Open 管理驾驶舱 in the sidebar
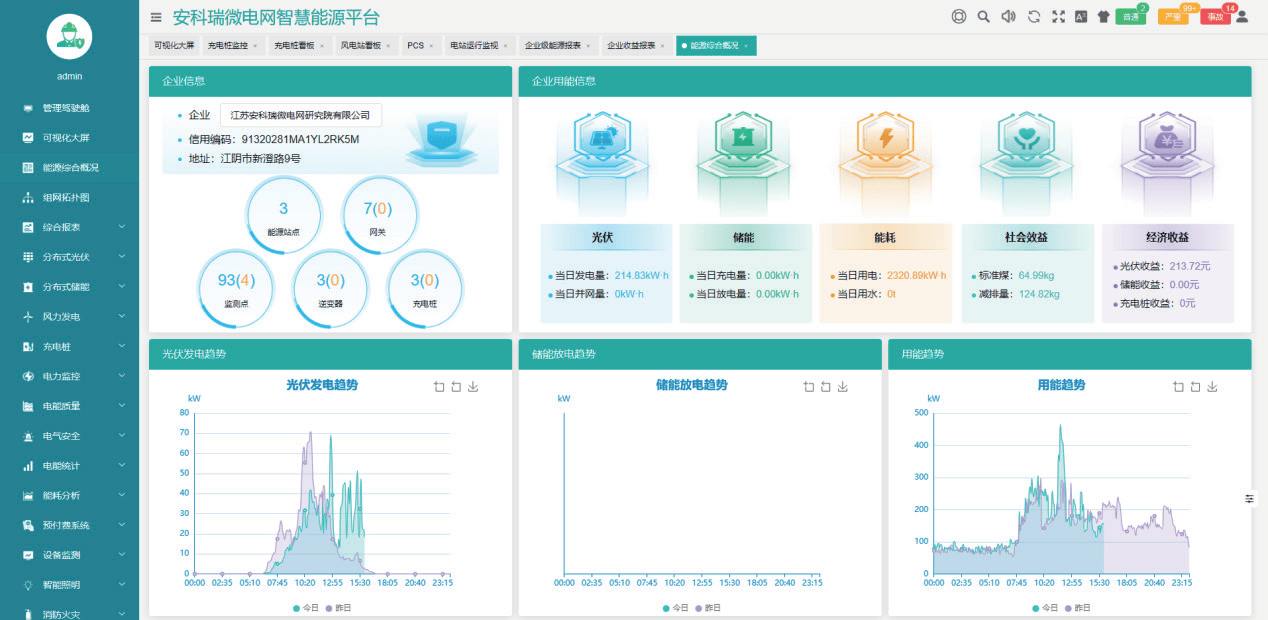1268x620 pixels. [69, 108]
